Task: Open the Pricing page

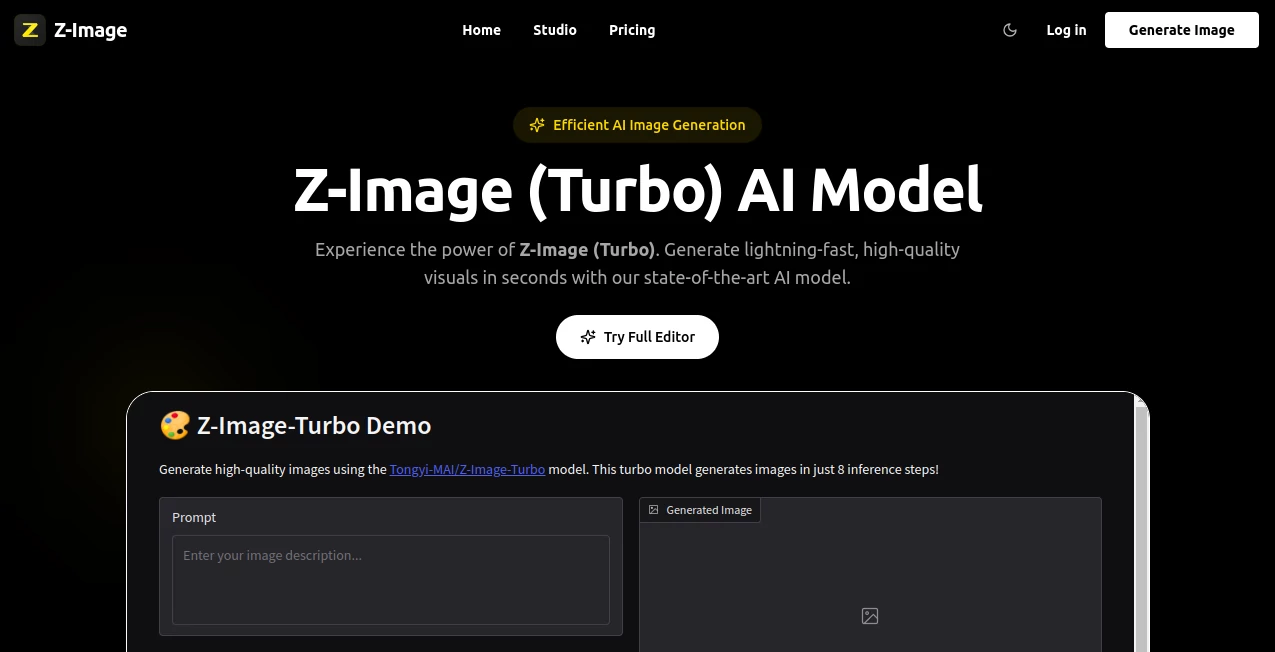Action: pyautogui.click(x=631, y=30)
